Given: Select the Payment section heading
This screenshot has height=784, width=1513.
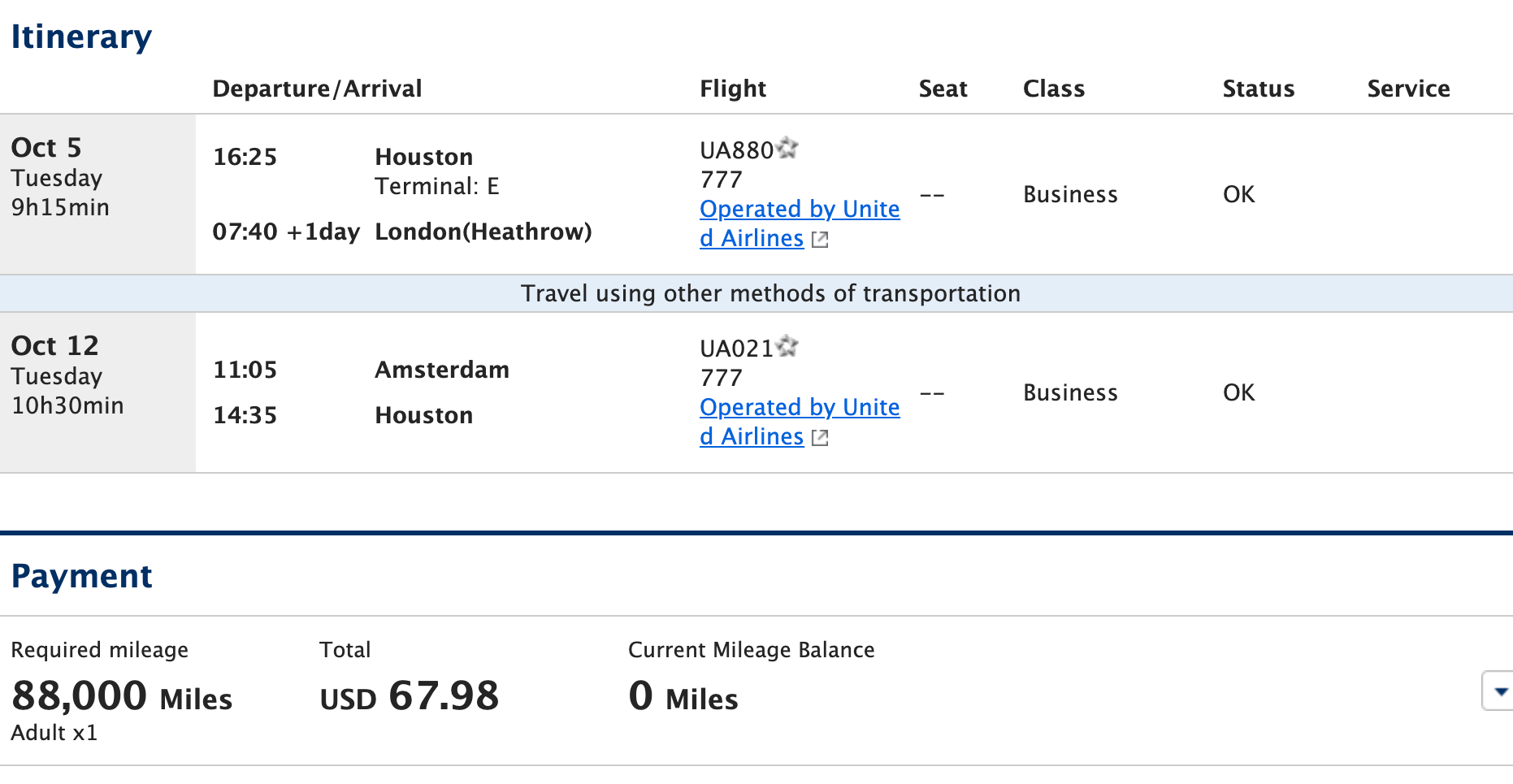Looking at the screenshot, I should tap(81, 576).
